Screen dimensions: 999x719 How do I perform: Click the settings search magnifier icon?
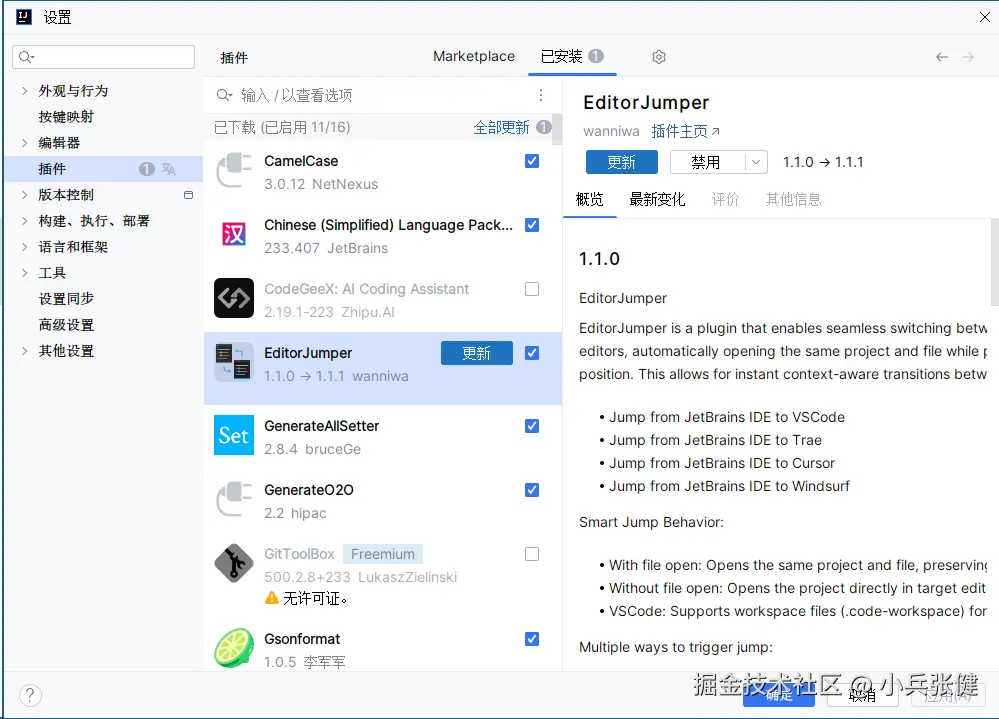click(26, 57)
